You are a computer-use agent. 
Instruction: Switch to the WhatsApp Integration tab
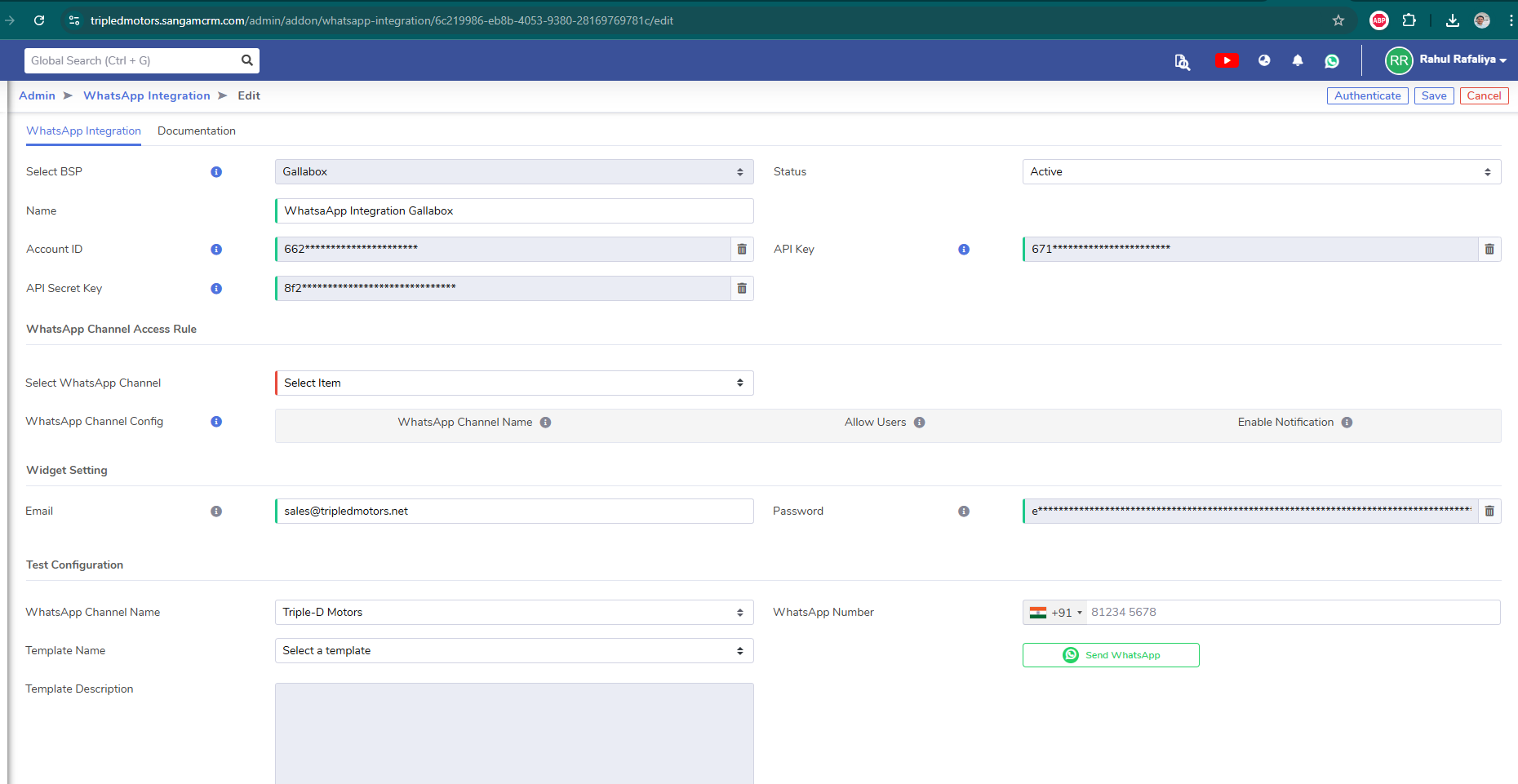tap(83, 131)
